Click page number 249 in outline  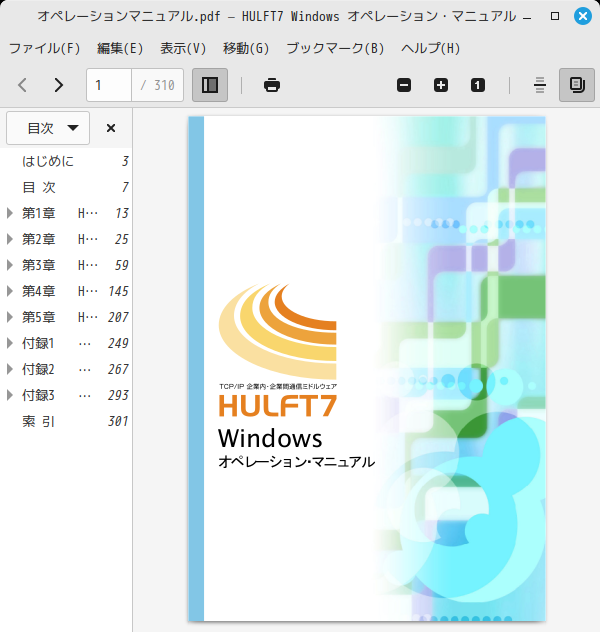click(x=118, y=343)
